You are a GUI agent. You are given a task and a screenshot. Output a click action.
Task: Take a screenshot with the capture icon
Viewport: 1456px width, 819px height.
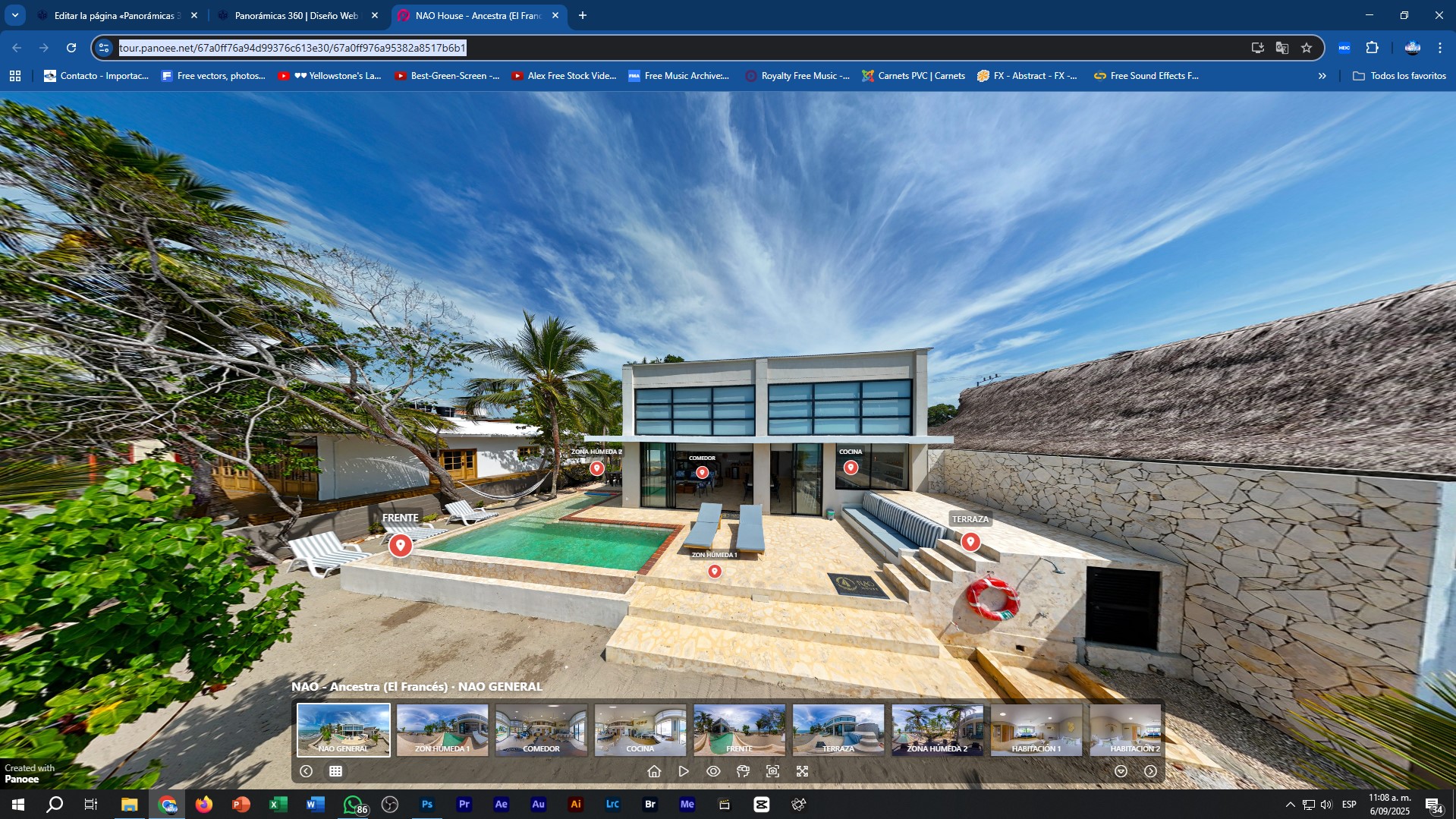(x=772, y=771)
